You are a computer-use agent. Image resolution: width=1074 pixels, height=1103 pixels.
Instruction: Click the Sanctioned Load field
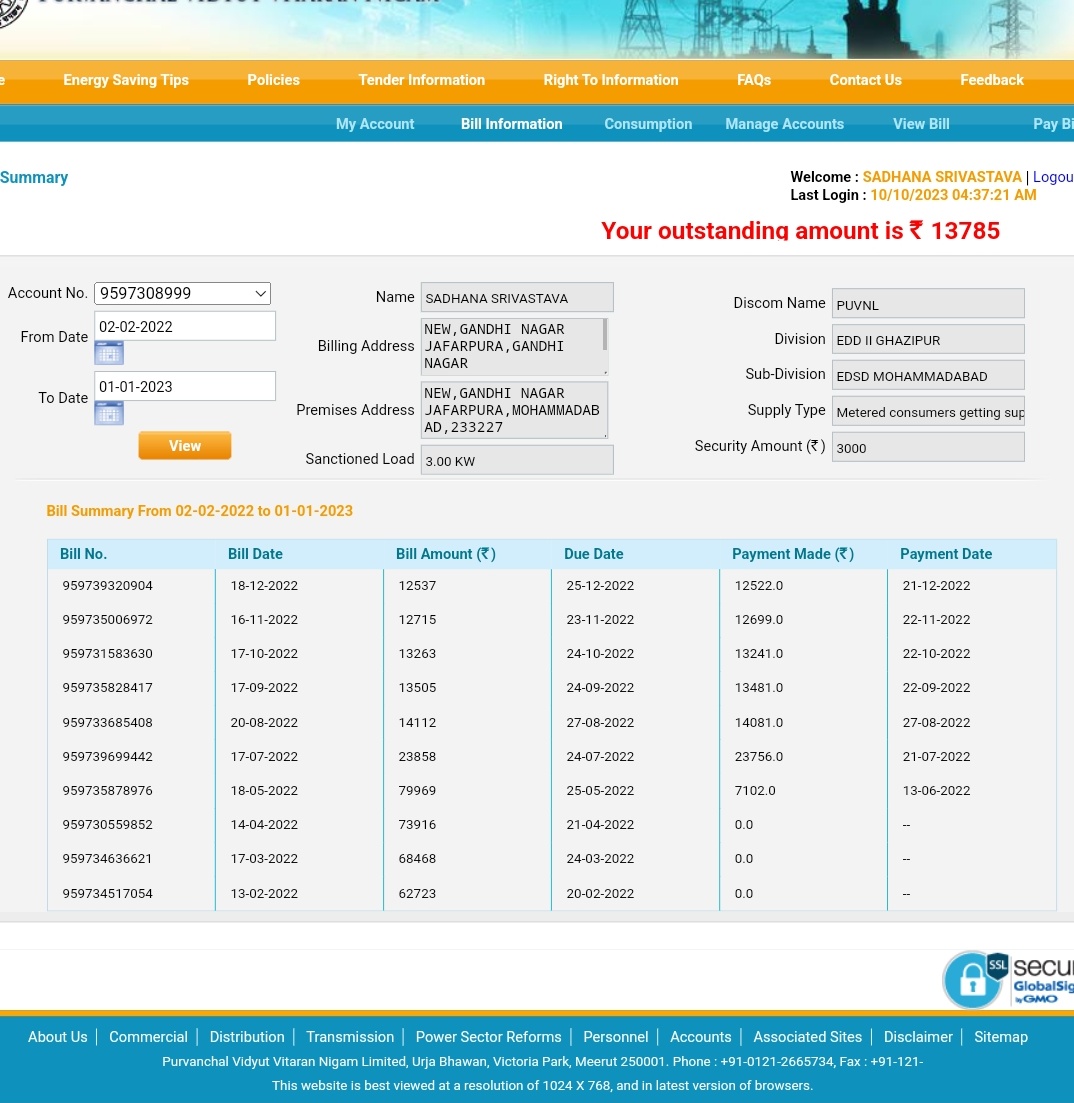click(517, 460)
